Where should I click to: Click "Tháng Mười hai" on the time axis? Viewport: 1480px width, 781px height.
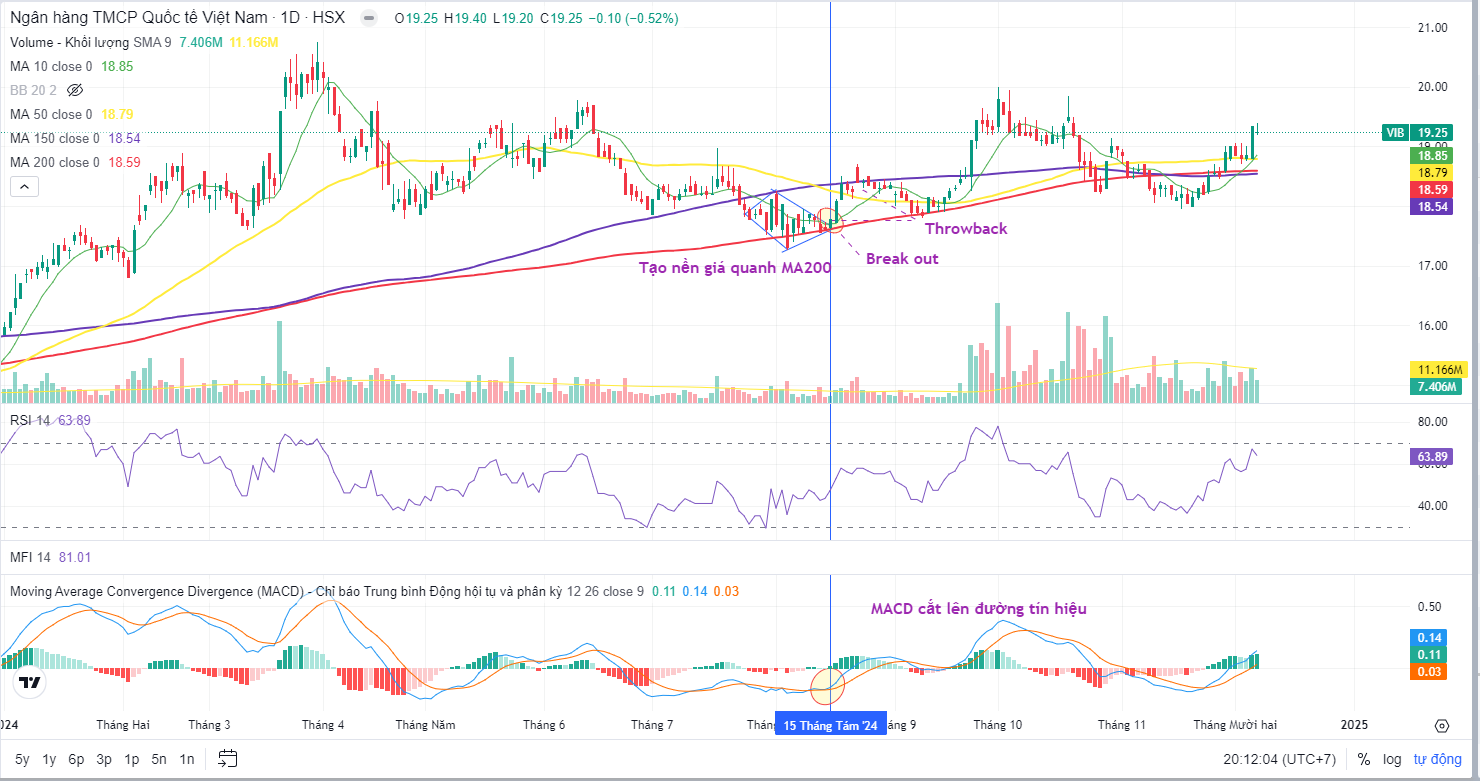[1235, 725]
